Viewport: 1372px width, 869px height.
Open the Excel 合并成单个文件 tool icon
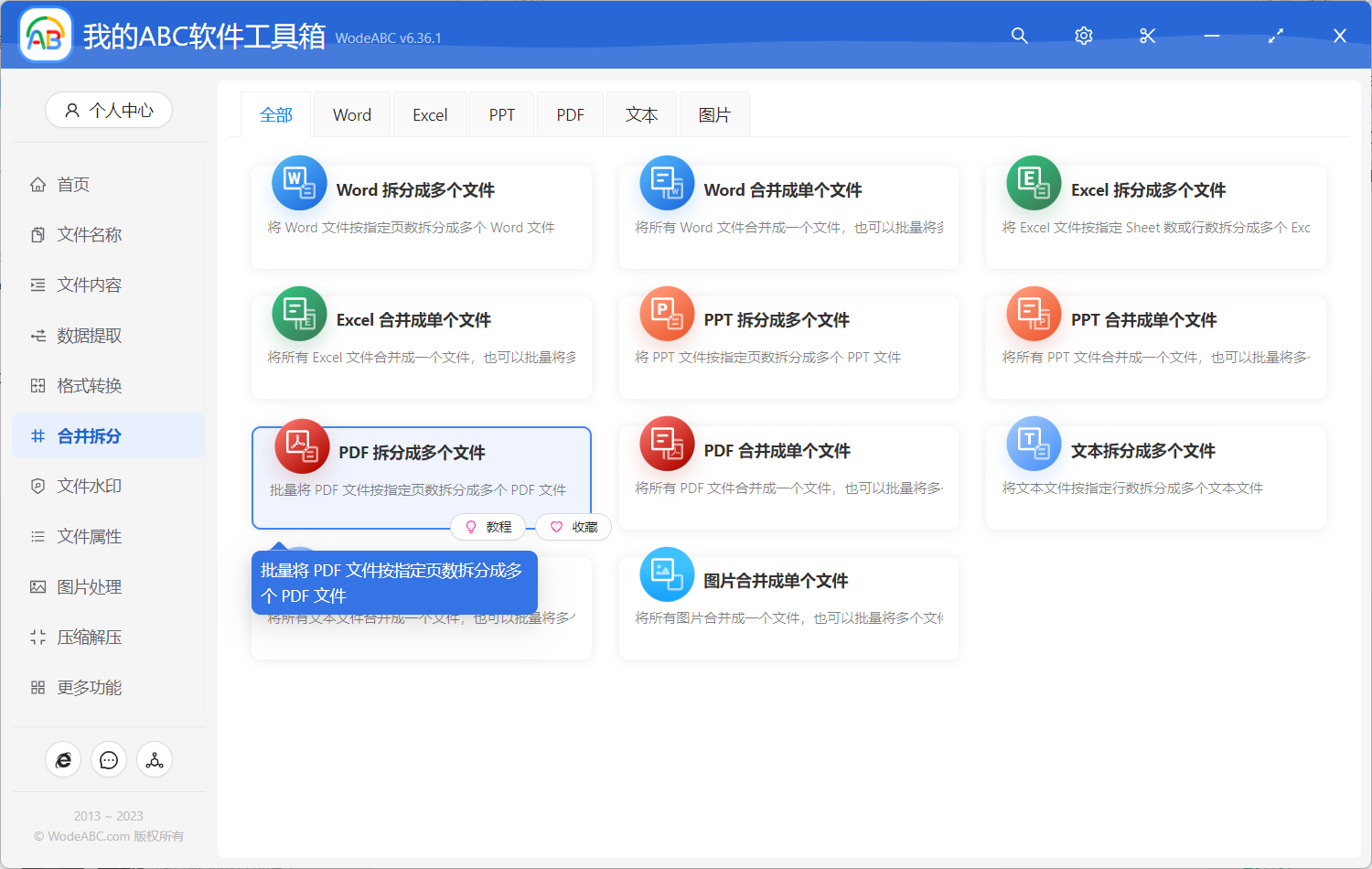coord(299,313)
